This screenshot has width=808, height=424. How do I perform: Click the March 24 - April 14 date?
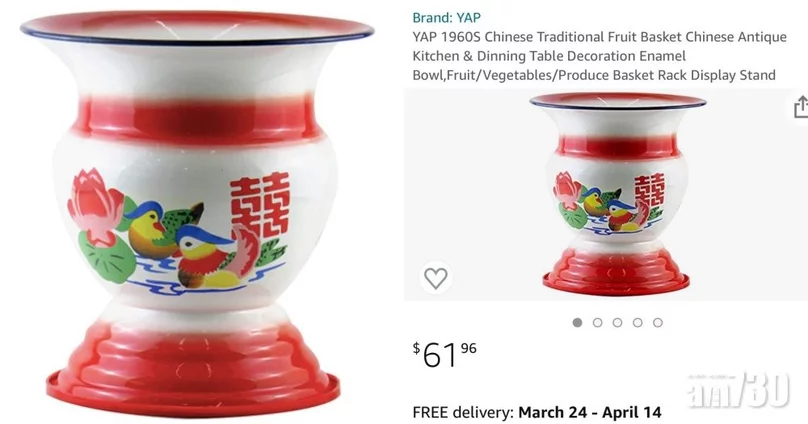(590, 412)
